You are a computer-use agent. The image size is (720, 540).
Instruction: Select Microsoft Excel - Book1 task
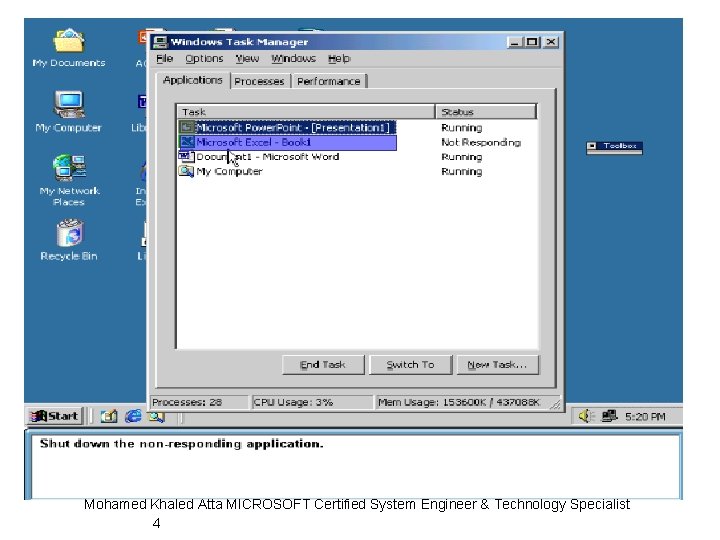pyautogui.click(x=287, y=142)
